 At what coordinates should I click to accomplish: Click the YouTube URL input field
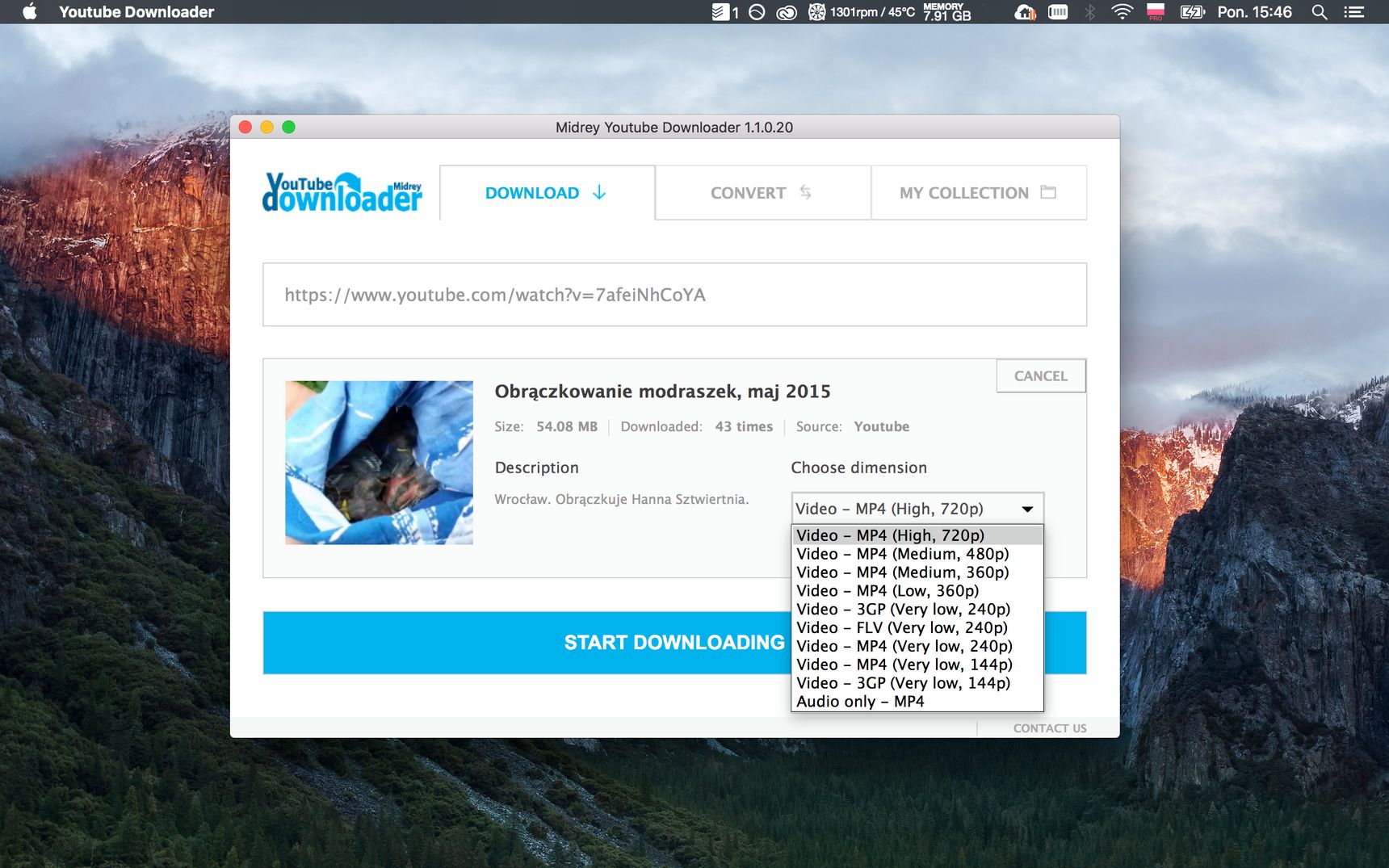(674, 295)
